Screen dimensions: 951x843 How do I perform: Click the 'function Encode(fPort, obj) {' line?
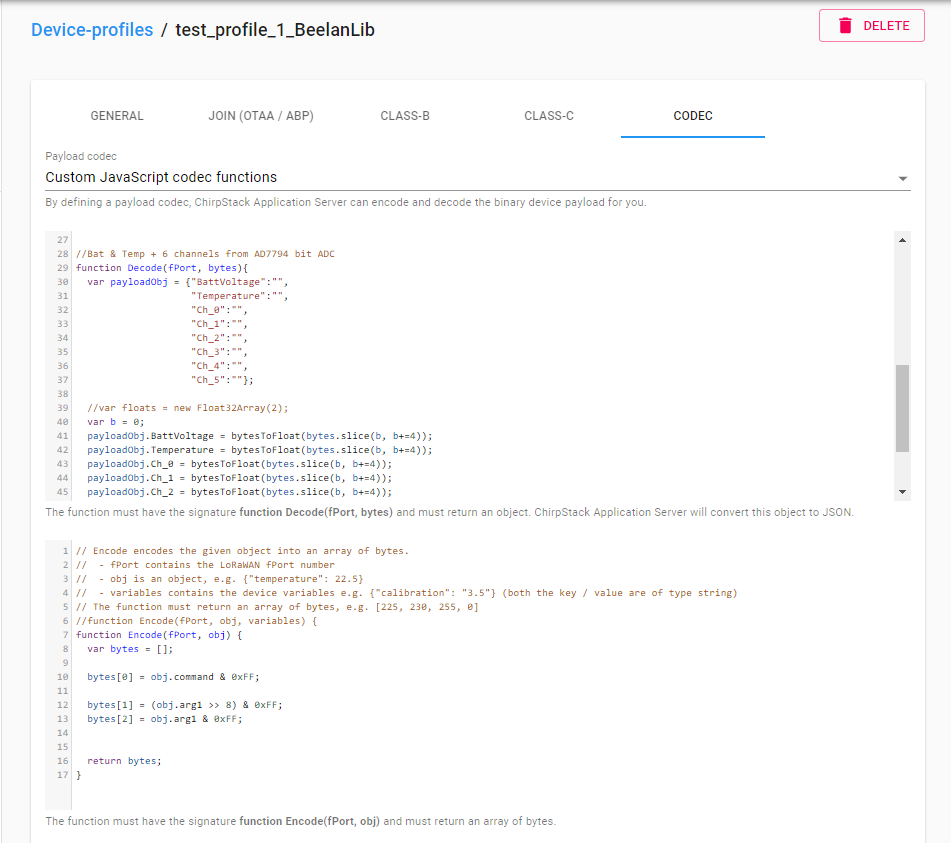159,634
